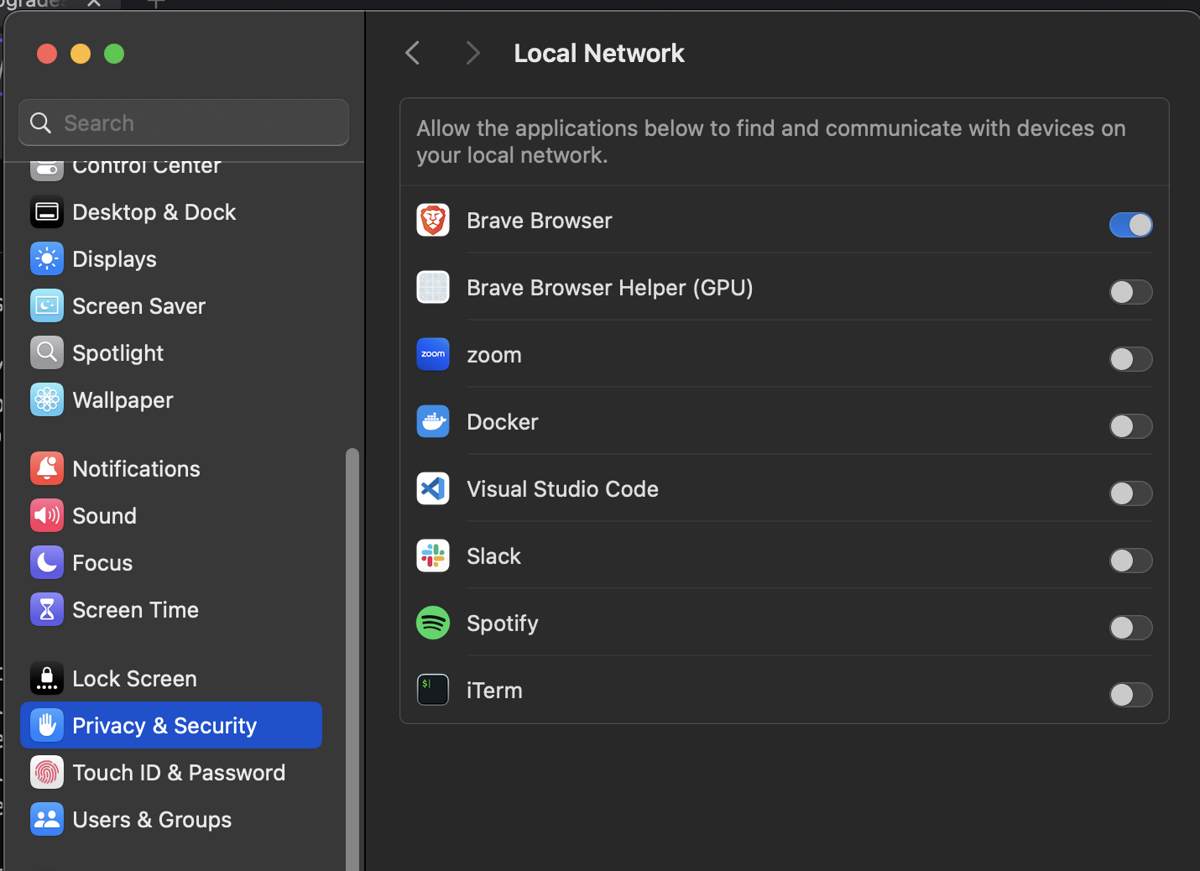Click the Brave Browser lion icon
Screen dimensions: 1200x871
pos(433,220)
